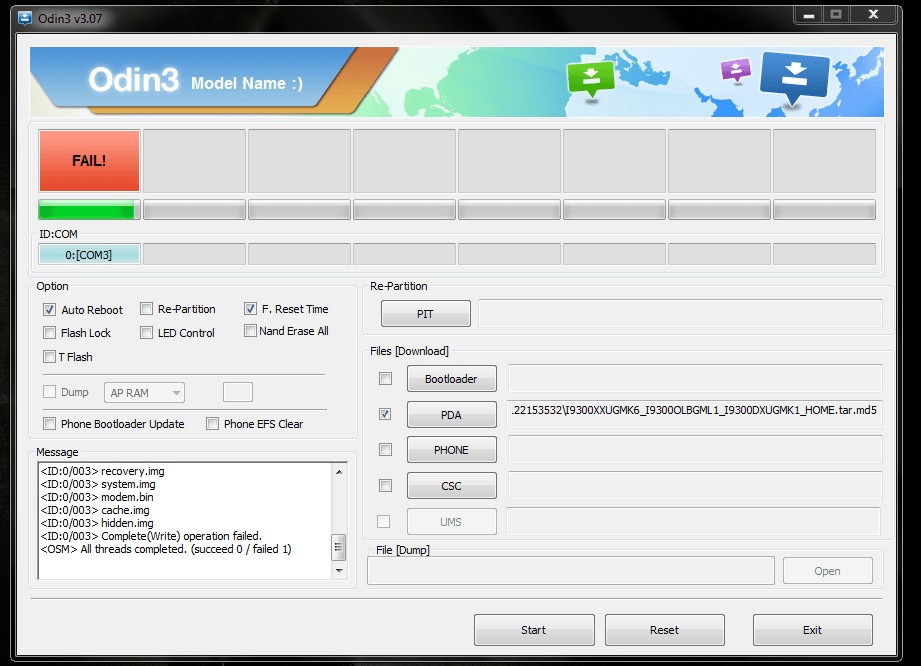Click the CSC file button
The width and height of the screenshot is (921, 666).
pos(452,486)
